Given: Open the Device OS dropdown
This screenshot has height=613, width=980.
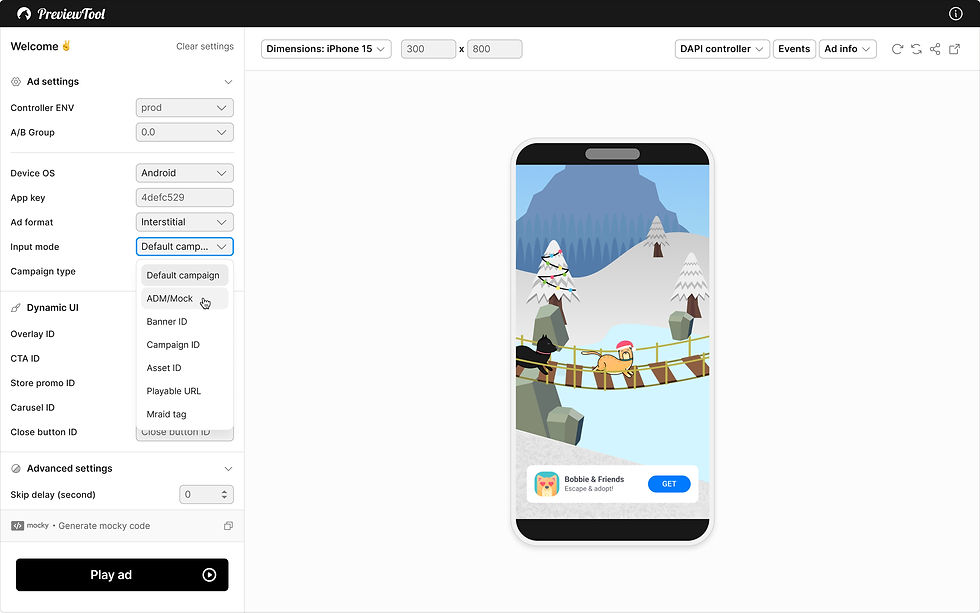Looking at the screenshot, I should click(184, 173).
